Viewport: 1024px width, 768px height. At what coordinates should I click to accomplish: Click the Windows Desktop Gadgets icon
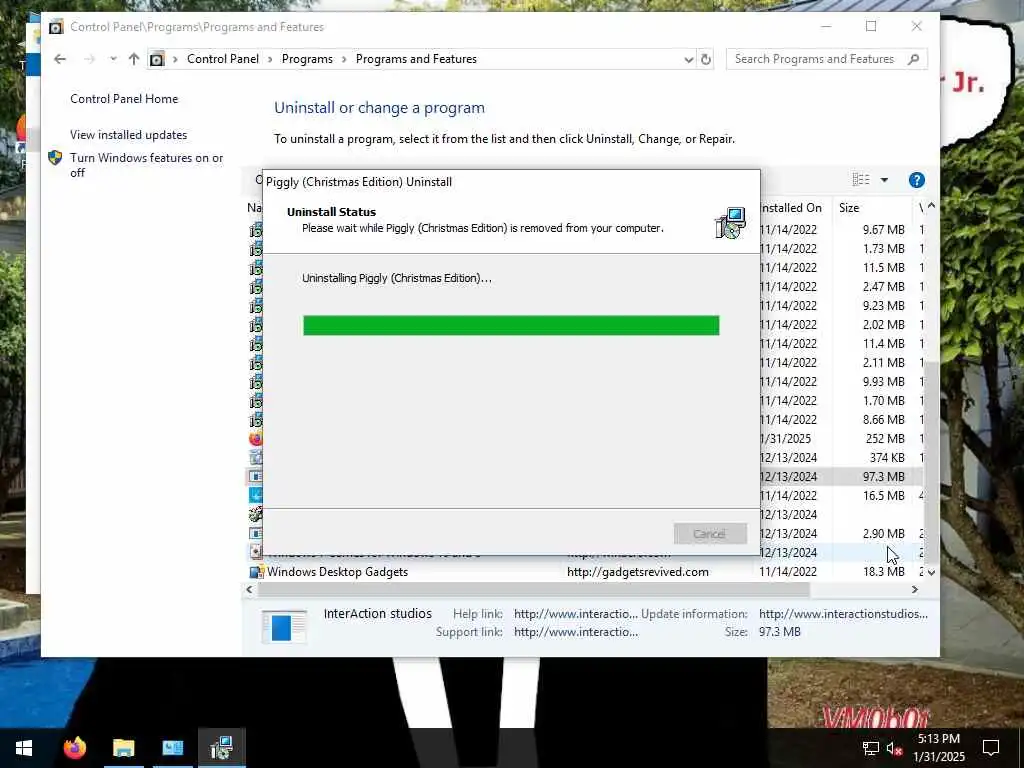256,572
